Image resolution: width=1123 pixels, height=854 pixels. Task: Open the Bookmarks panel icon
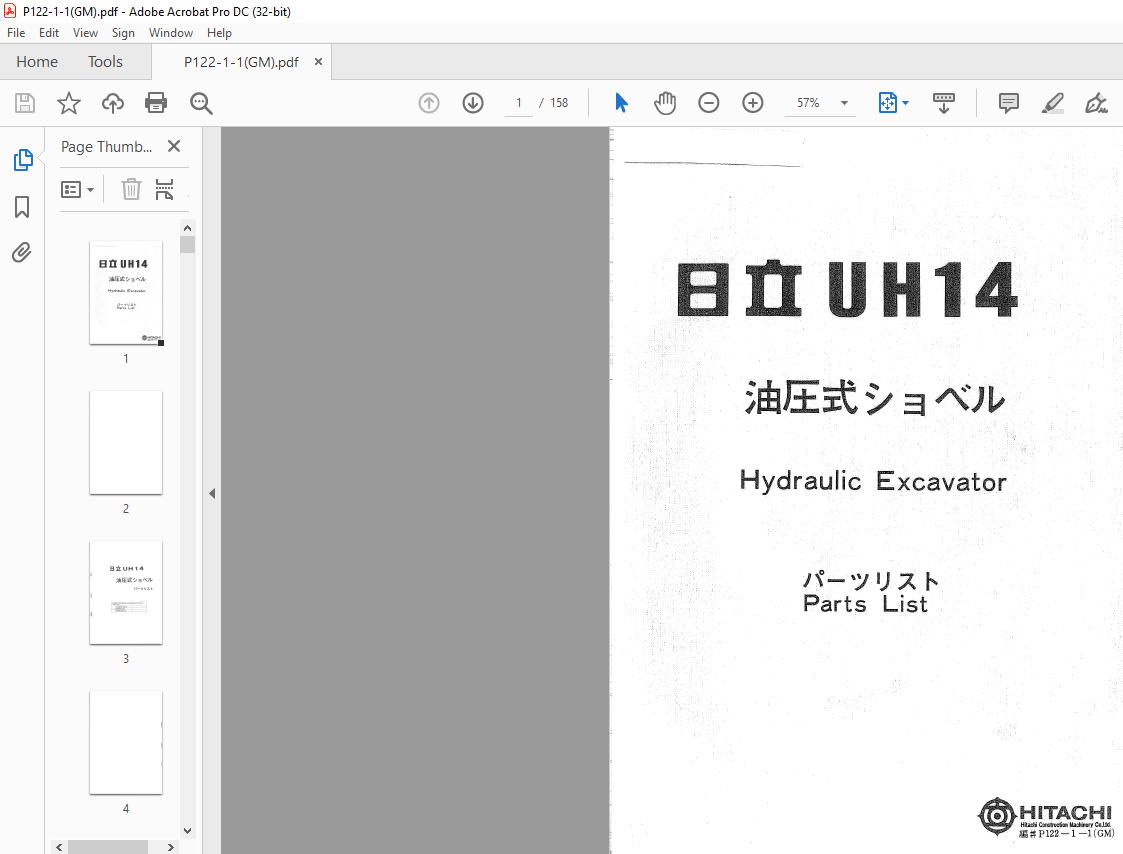(22, 207)
